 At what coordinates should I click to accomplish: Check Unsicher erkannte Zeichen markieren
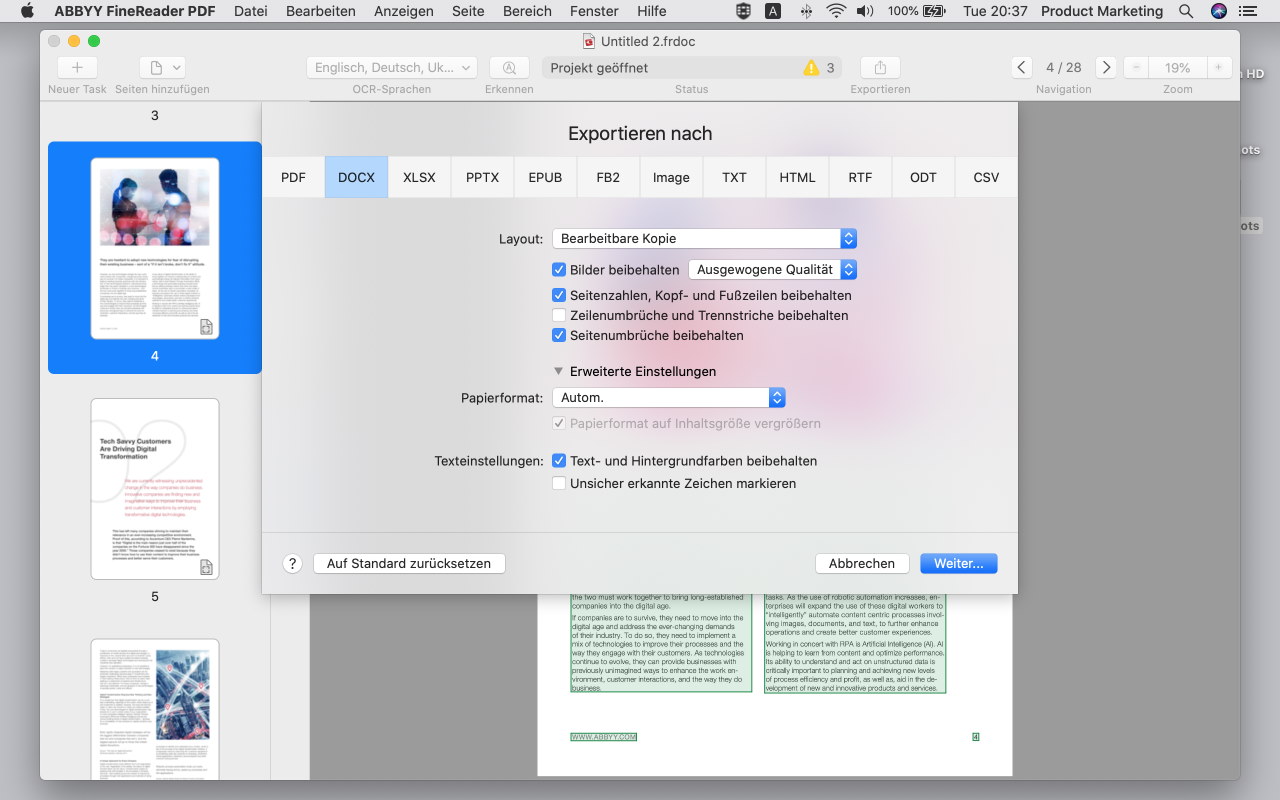pos(559,484)
